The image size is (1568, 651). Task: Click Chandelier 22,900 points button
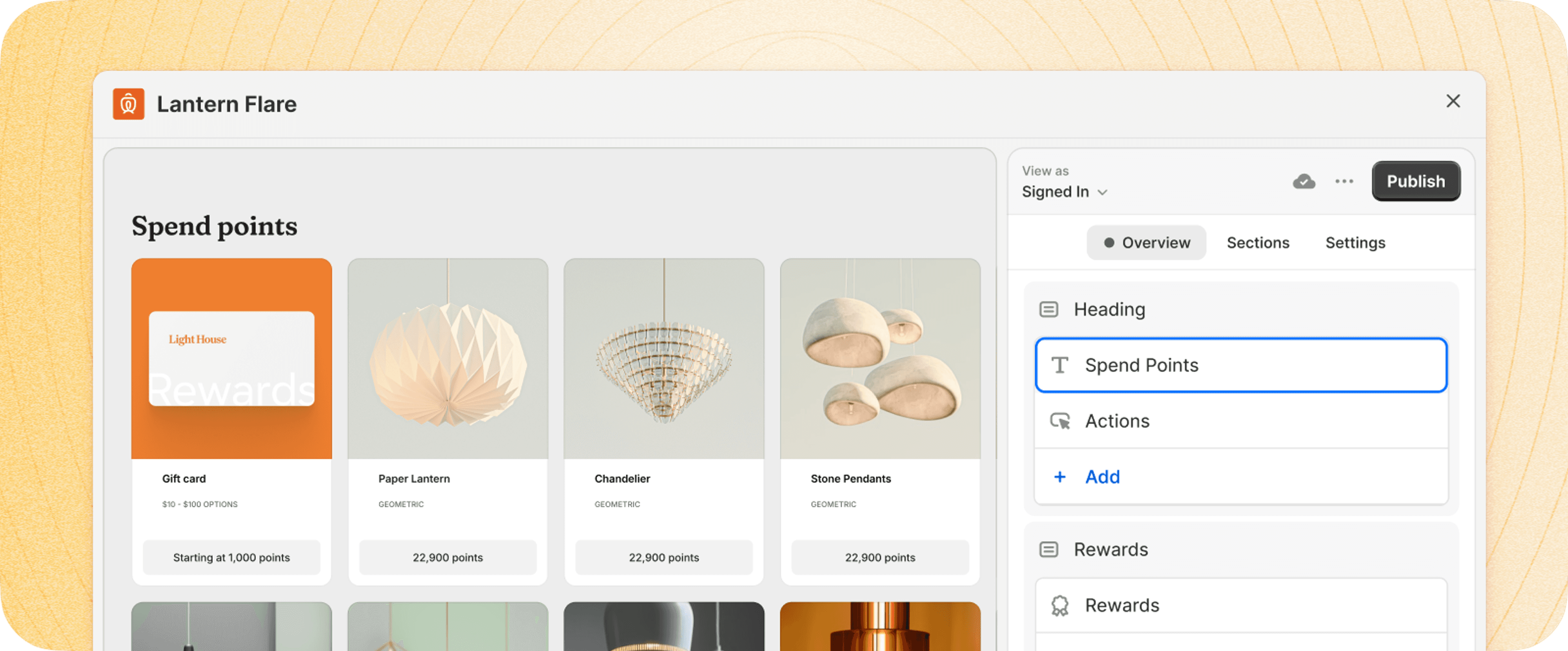pyautogui.click(x=664, y=557)
